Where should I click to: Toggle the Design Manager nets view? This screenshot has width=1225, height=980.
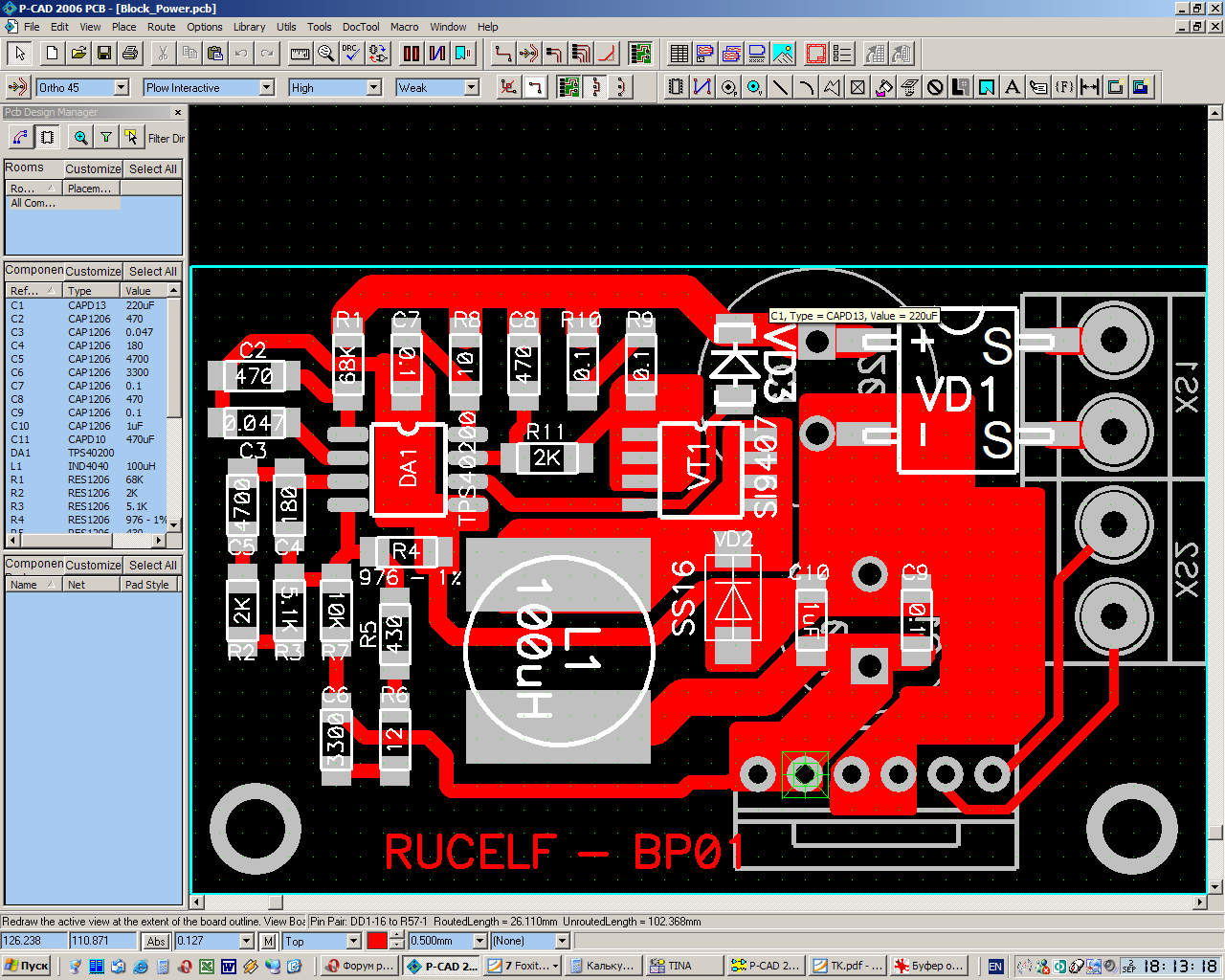[20, 138]
